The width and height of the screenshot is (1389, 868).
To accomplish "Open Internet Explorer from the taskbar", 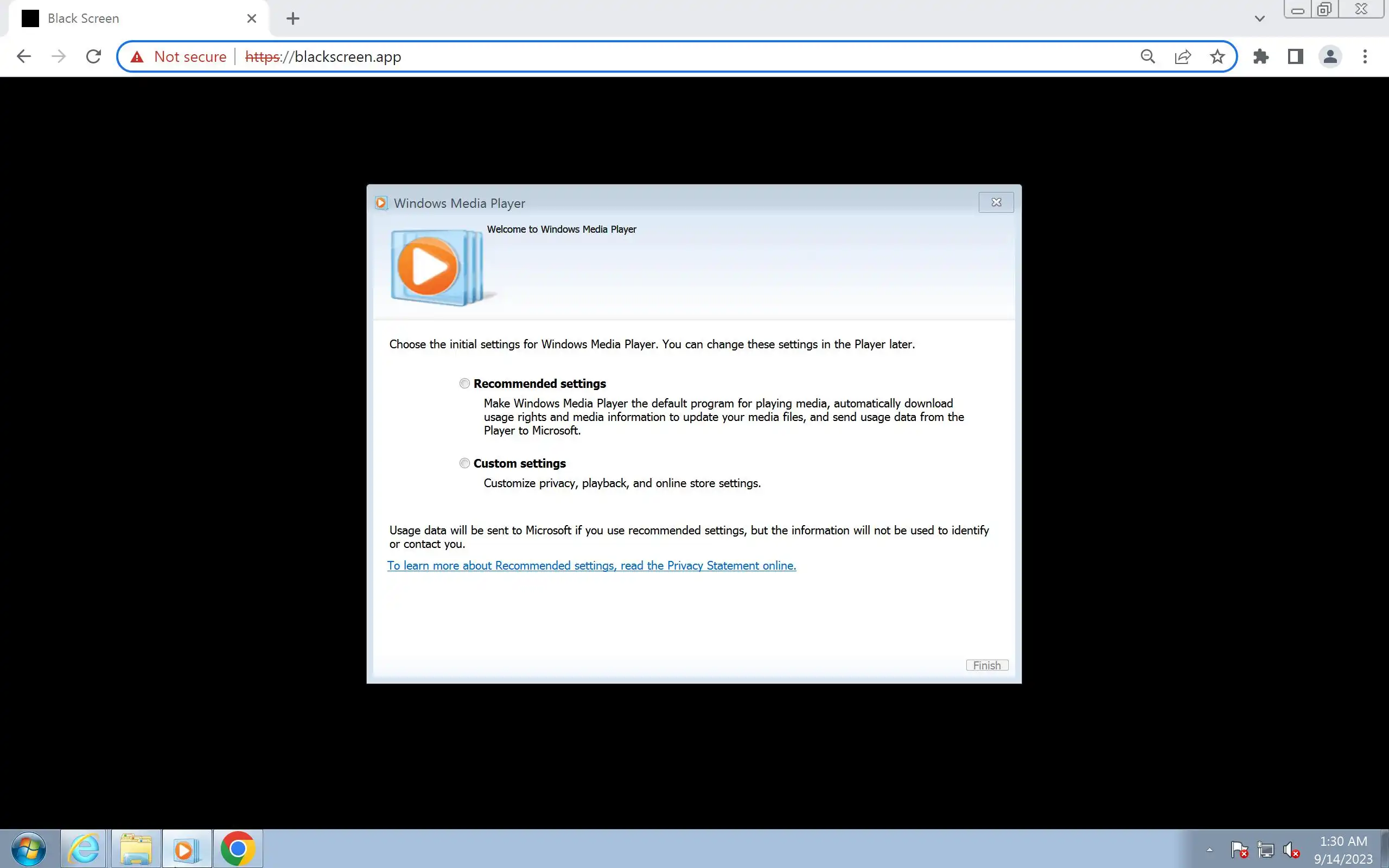I will [x=84, y=848].
